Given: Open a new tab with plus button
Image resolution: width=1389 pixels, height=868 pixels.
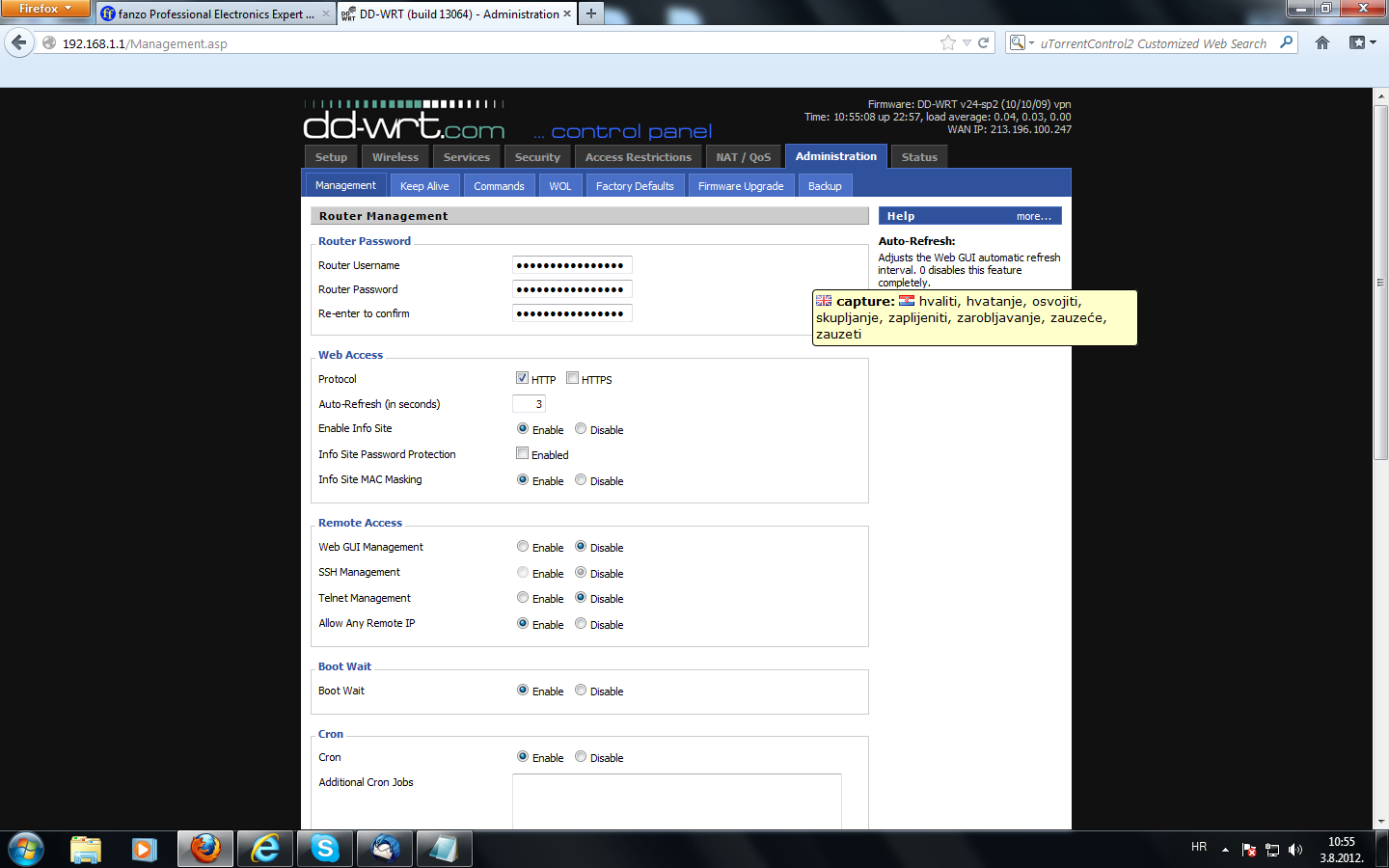Looking at the screenshot, I should [x=591, y=14].
